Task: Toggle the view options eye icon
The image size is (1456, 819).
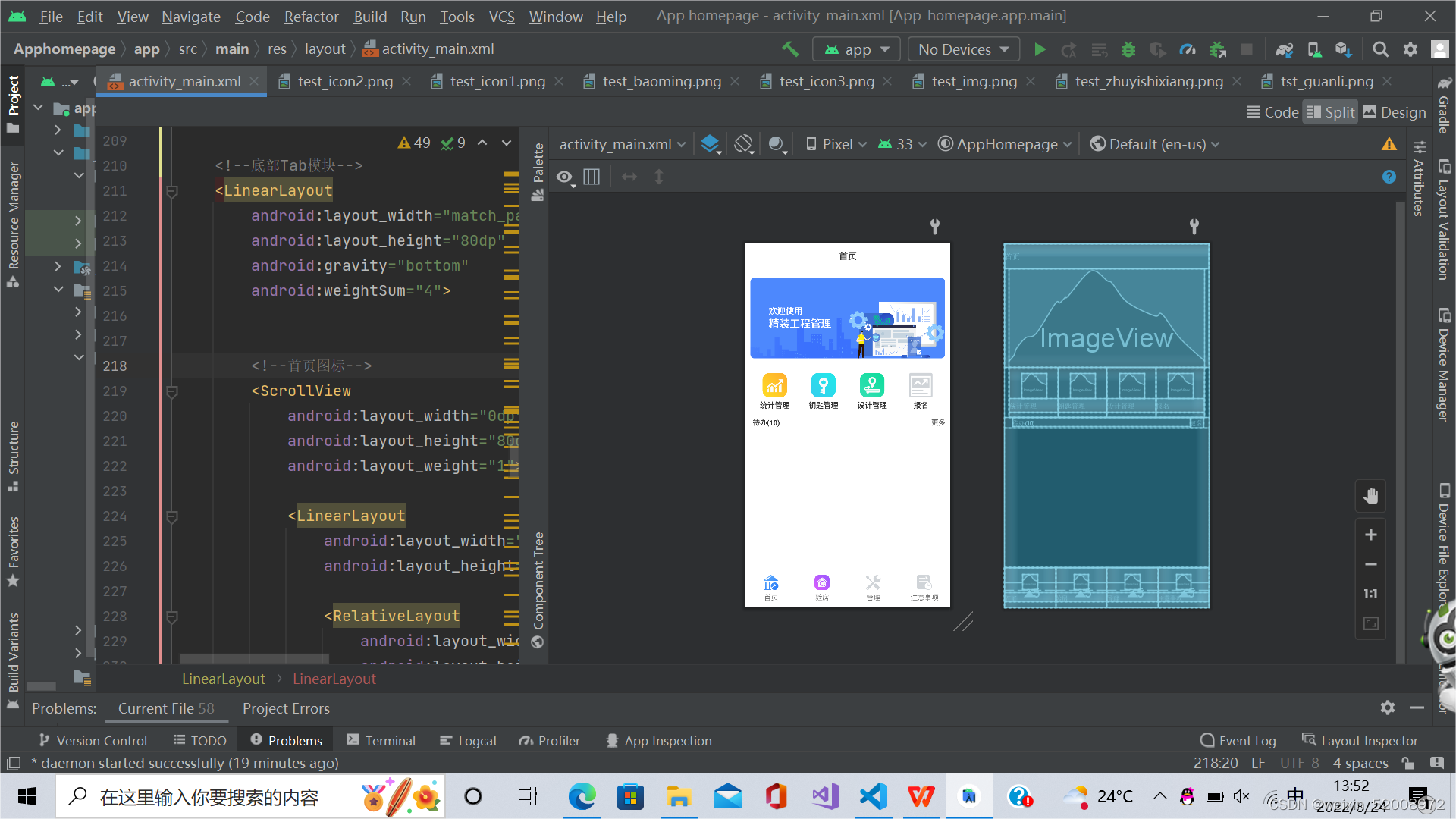Action: click(x=565, y=177)
